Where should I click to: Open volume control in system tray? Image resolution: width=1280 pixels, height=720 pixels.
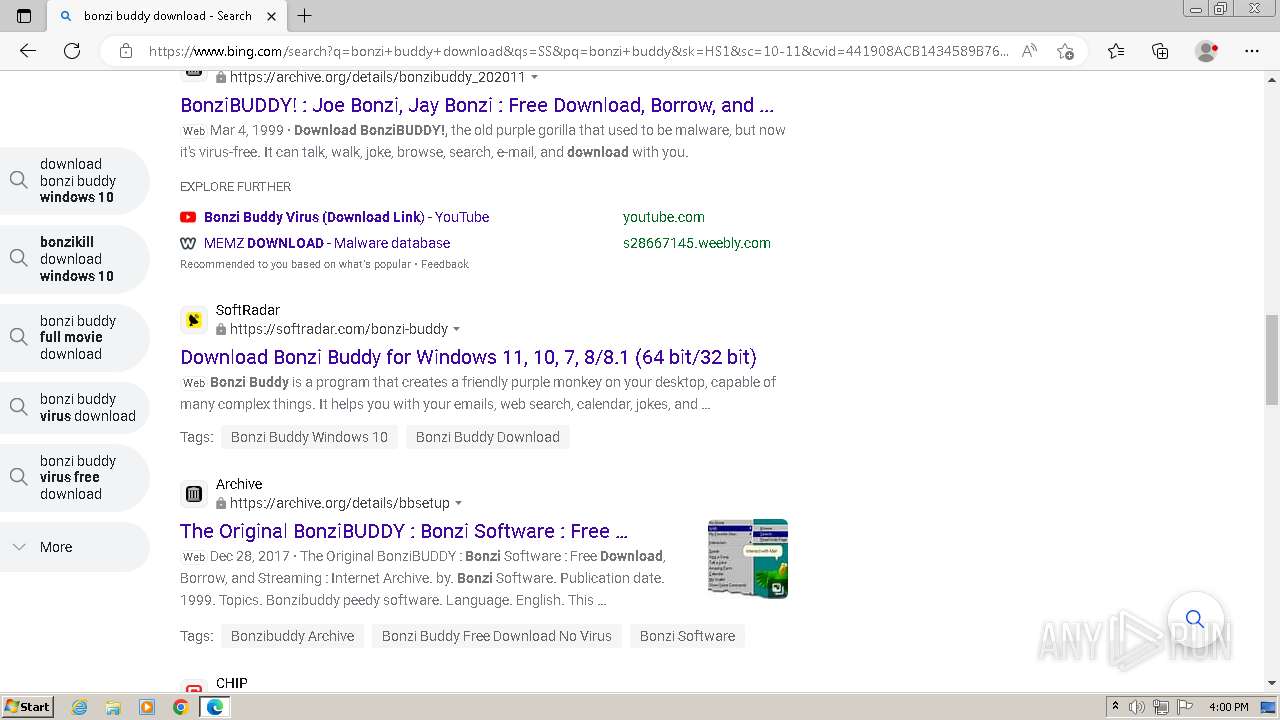pyautogui.click(x=1138, y=707)
